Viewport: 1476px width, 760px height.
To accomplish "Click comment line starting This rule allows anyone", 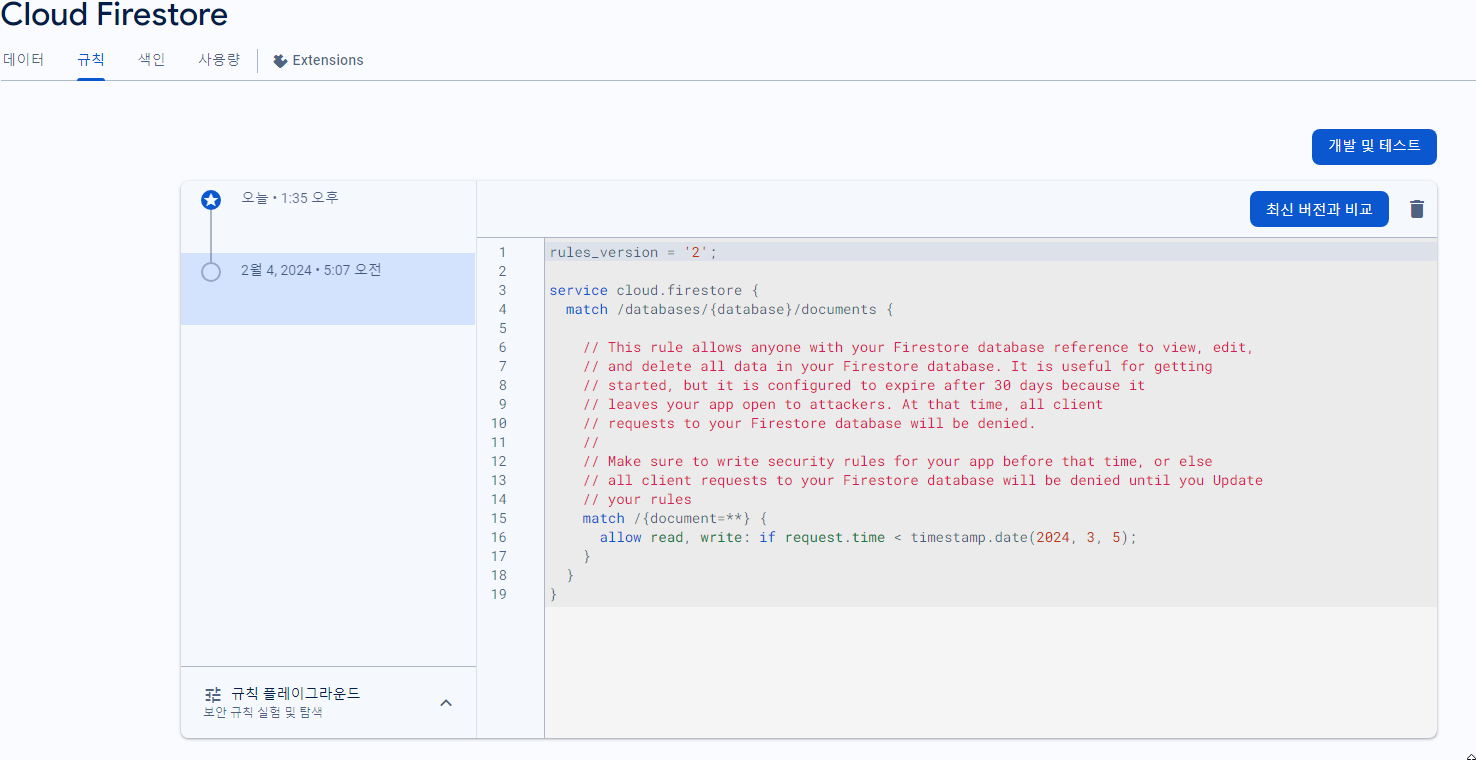I will [x=918, y=347].
